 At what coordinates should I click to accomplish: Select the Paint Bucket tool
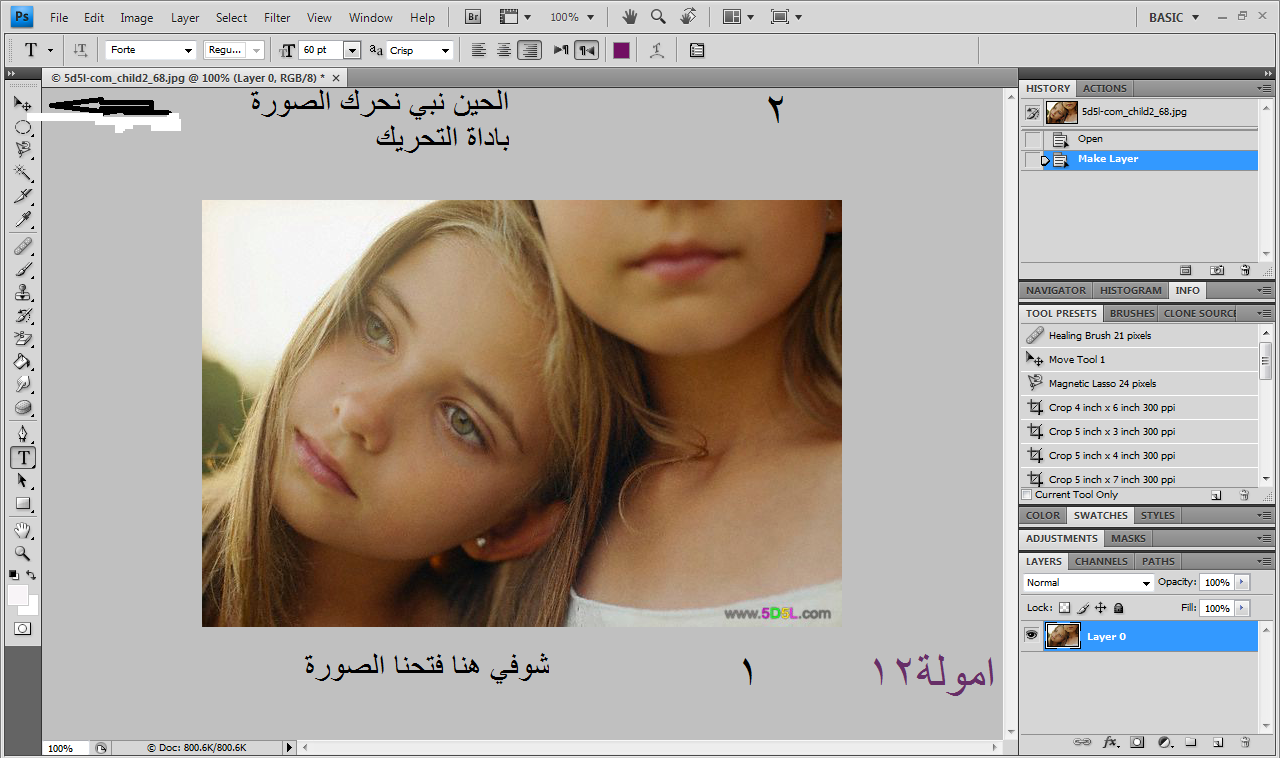[x=22, y=362]
